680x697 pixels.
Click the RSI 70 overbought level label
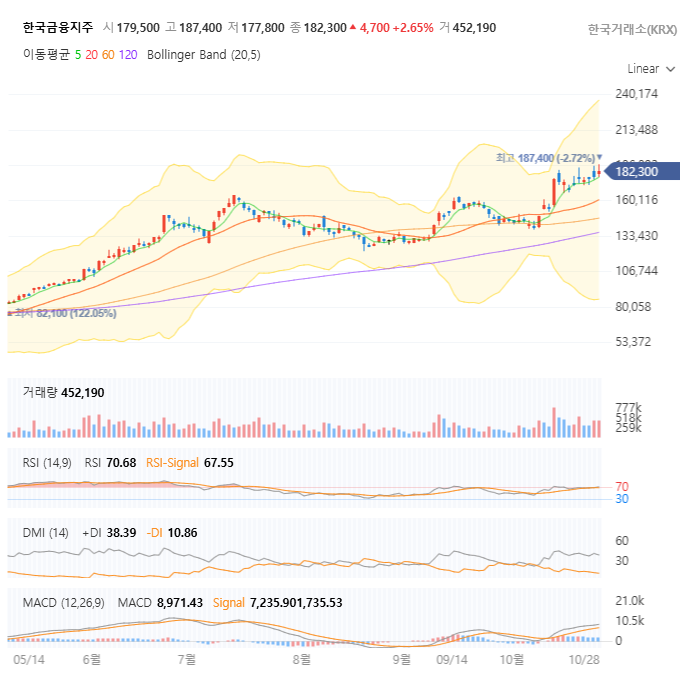pos(622,487)
